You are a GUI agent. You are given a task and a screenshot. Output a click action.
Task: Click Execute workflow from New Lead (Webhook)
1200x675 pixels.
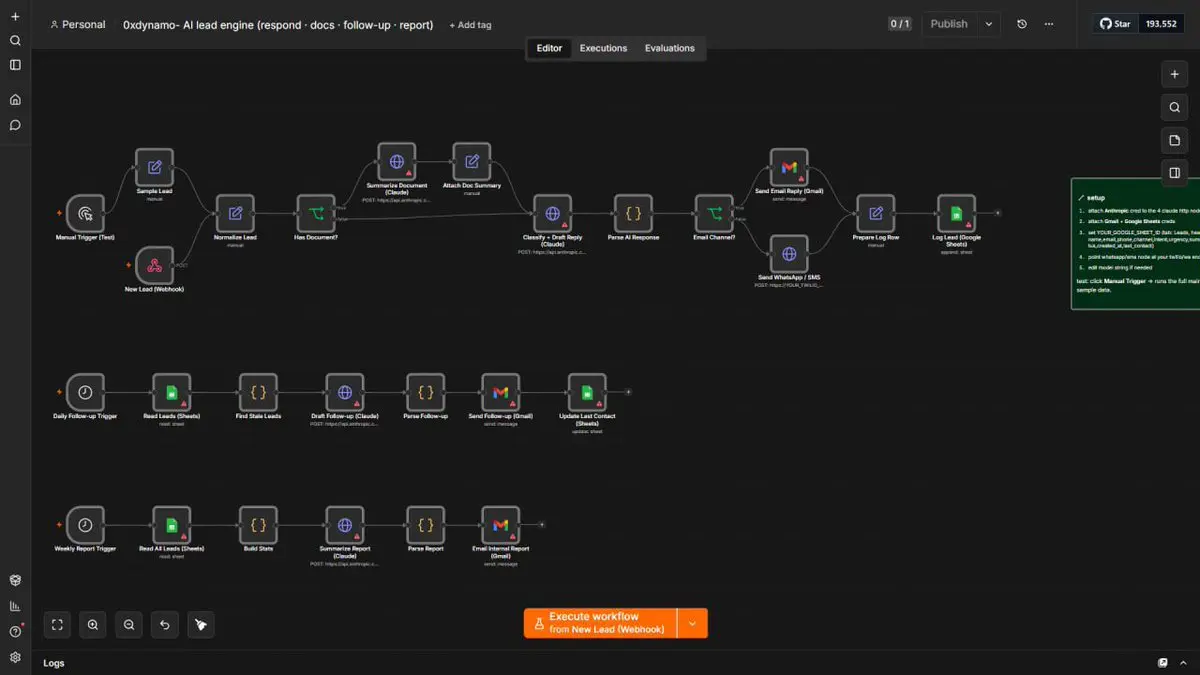point(600,623)
